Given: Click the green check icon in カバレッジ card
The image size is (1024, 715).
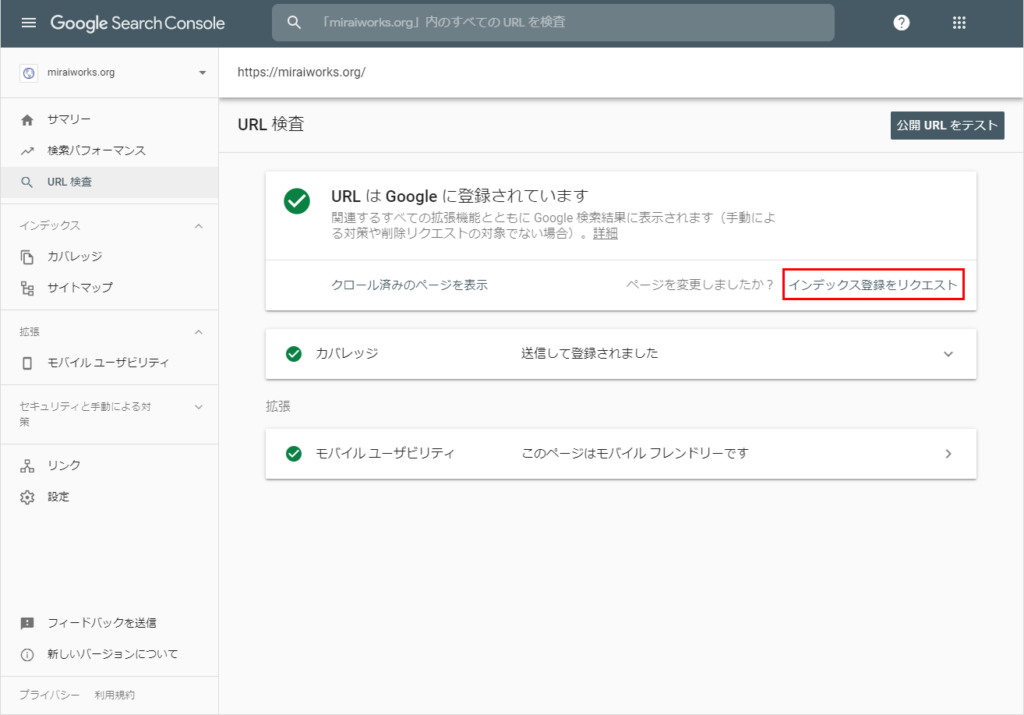Looking at the screenshot, I should click(294, 354).
